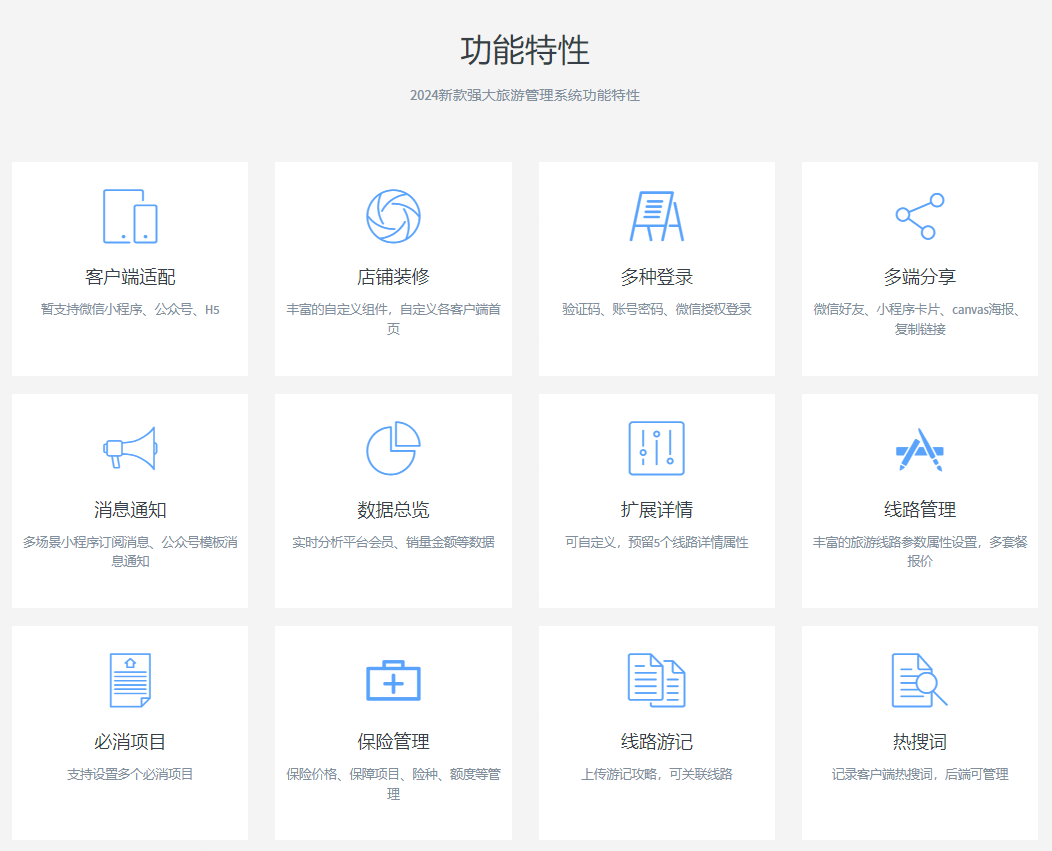
Task: Select the 线路管理 pencil and ruler icon
Action: click(x=919, y=450)
